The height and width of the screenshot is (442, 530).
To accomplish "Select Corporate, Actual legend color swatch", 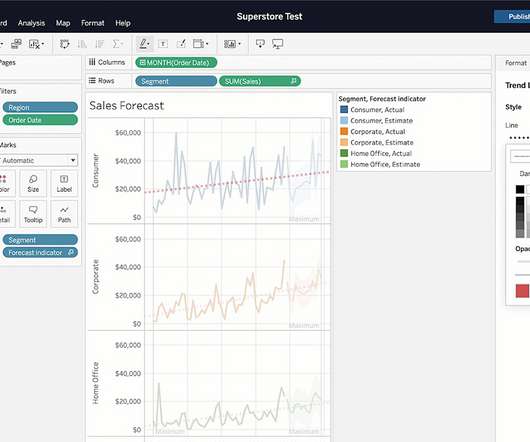I will tap(344, 131).
